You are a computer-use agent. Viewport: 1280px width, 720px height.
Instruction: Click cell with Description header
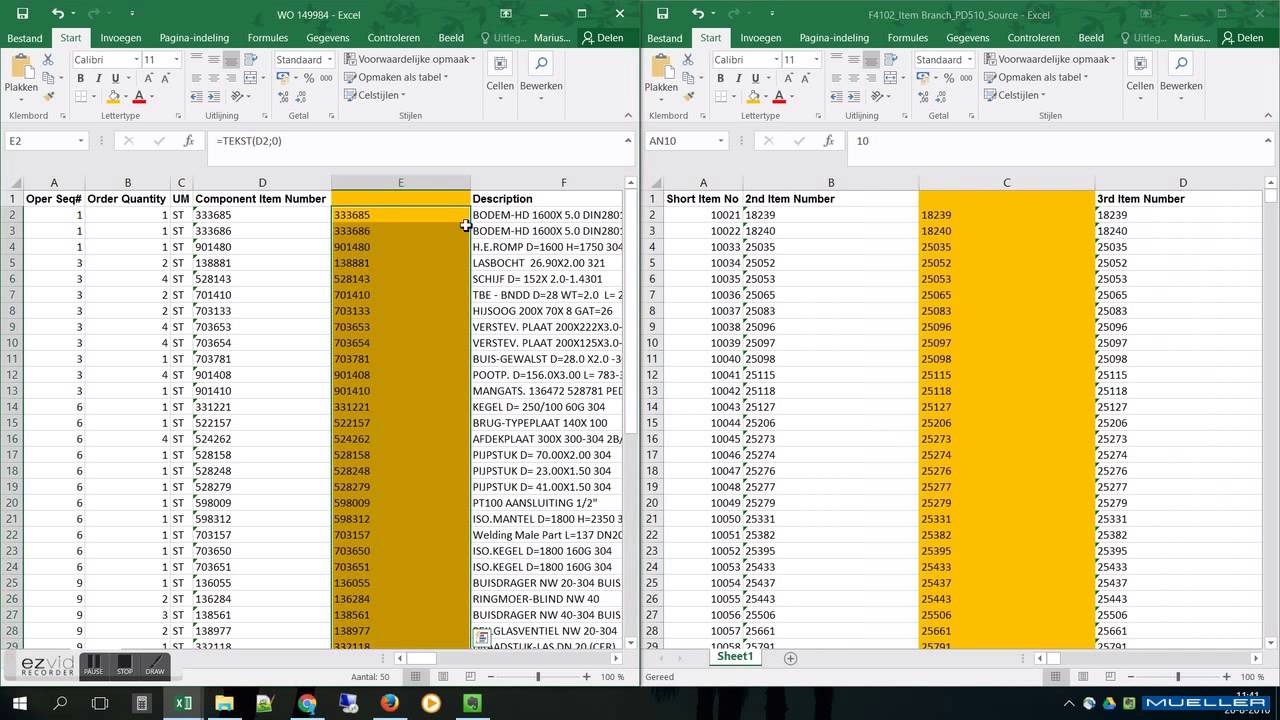(x=546, y=199)
